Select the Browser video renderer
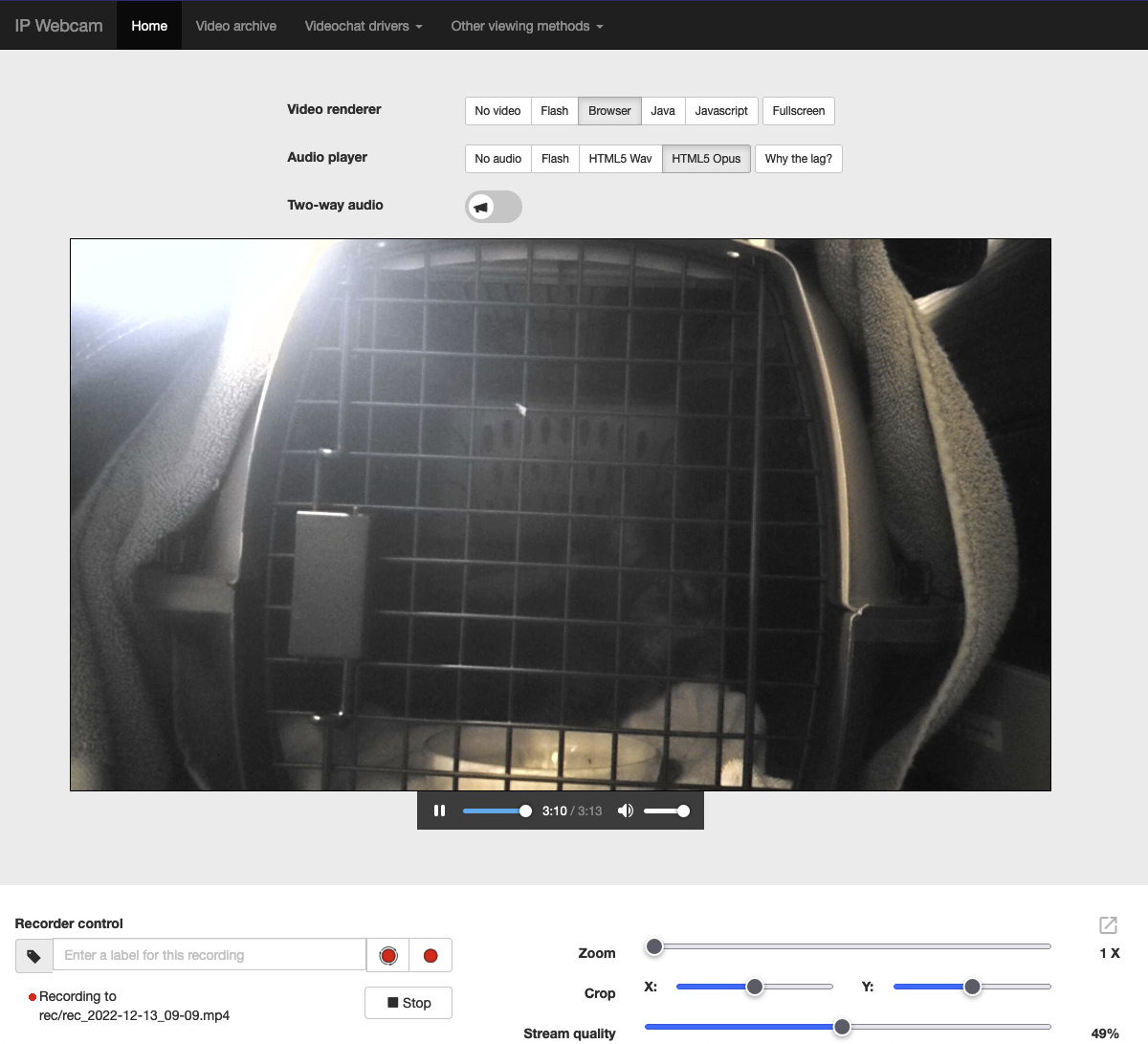1148x1044 pixels. pyautogui.click(x=609, y=111)
